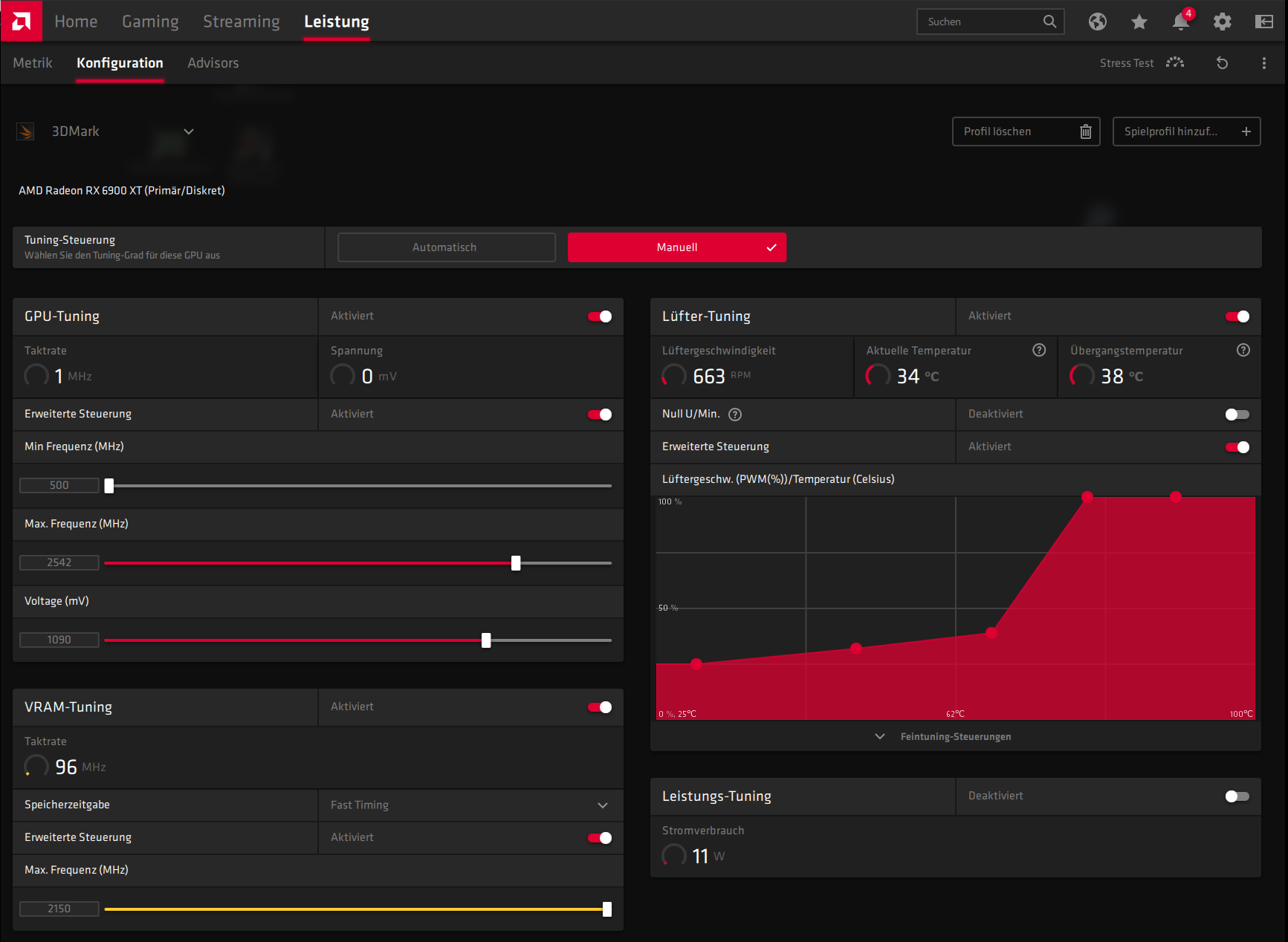Screen dimensions: 1288x942
Task: Click the Voltage 1090 value box
Action: [x=59, y=640]
